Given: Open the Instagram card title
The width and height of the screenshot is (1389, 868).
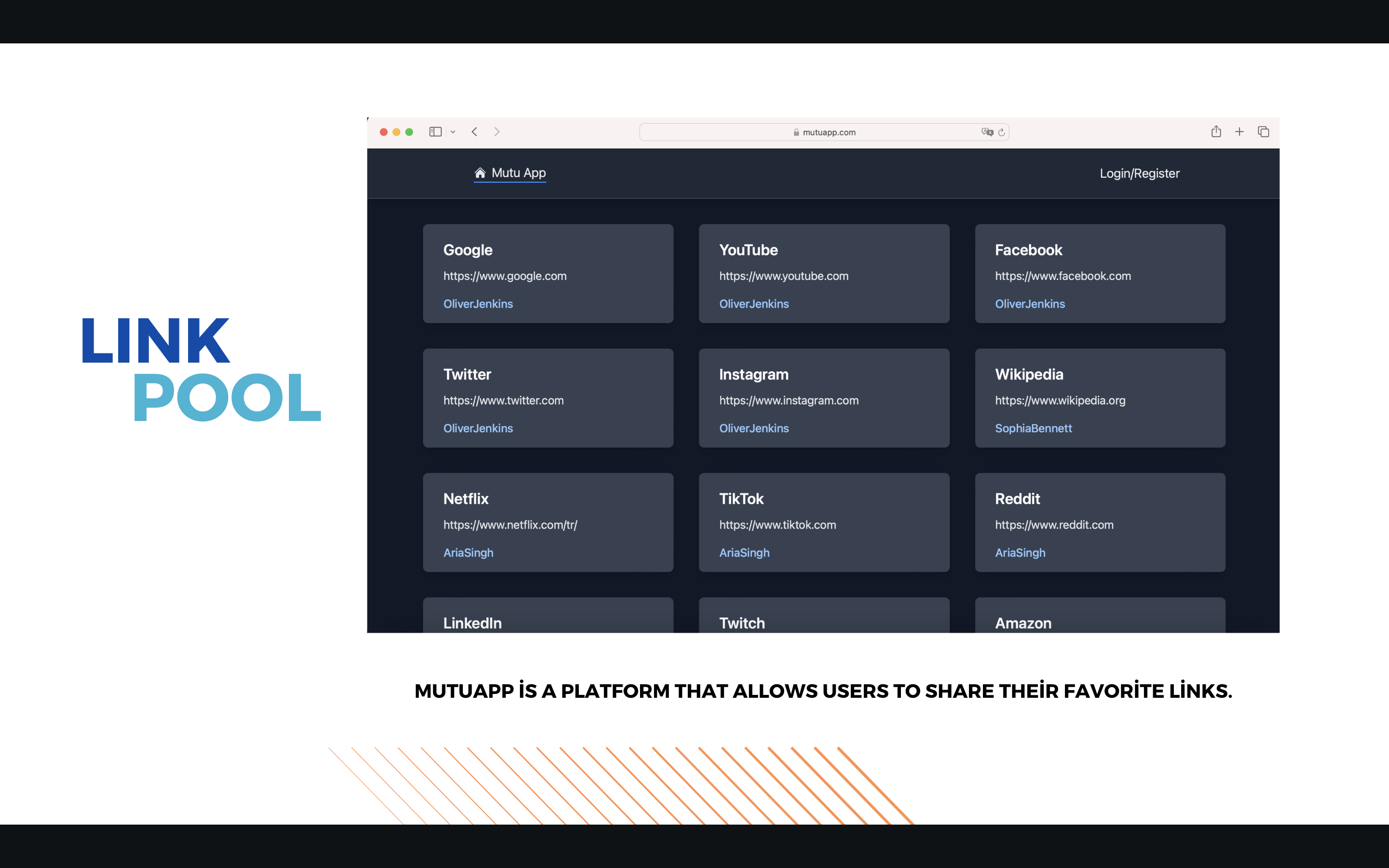Looking at the screenshot, I should click(x=754, y=375).
